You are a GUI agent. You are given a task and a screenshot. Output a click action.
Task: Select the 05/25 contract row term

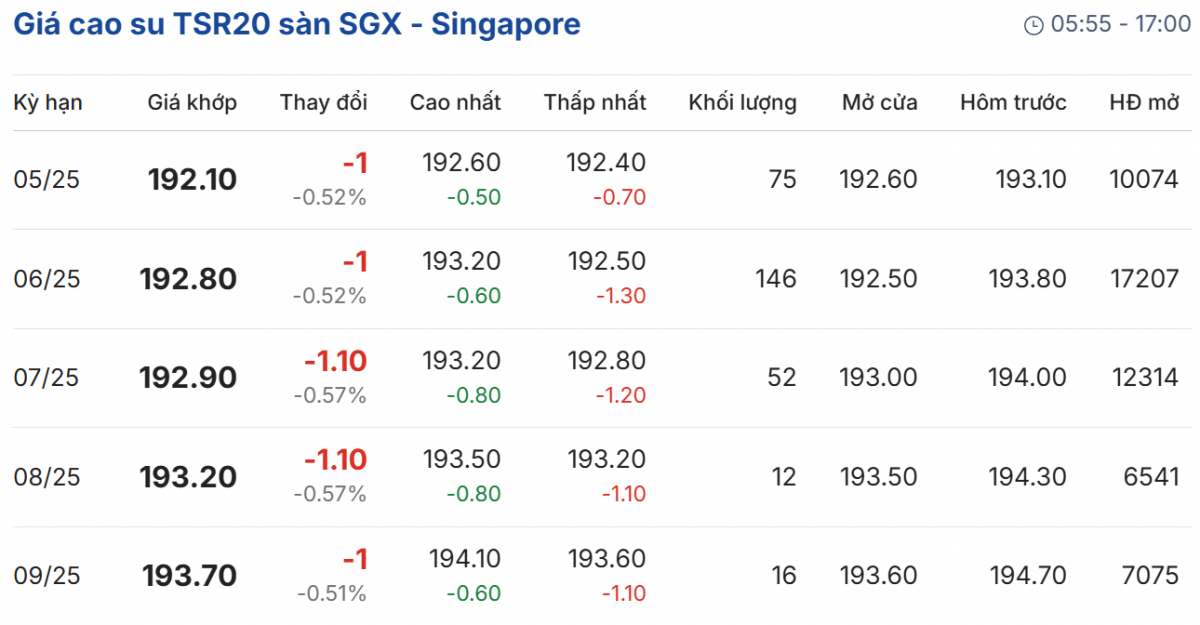click(46, 180)
